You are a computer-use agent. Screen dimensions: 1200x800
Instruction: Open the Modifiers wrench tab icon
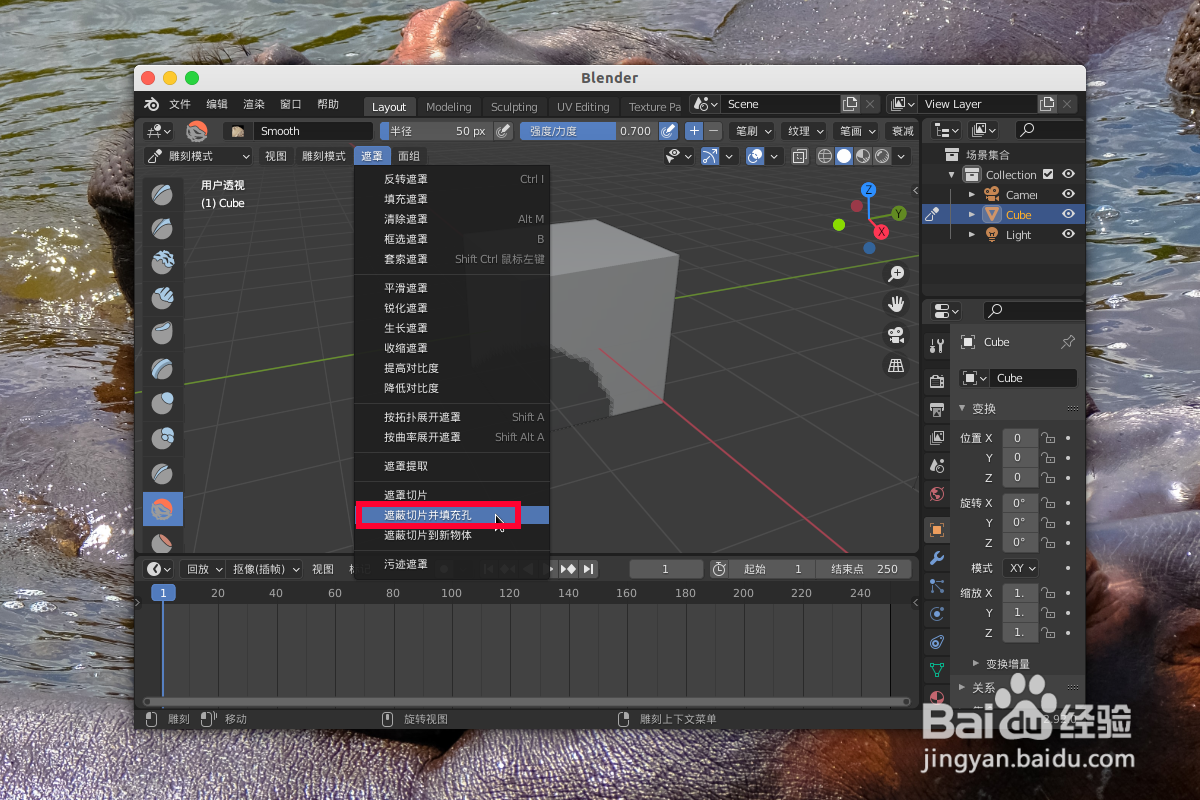point(937,558)
